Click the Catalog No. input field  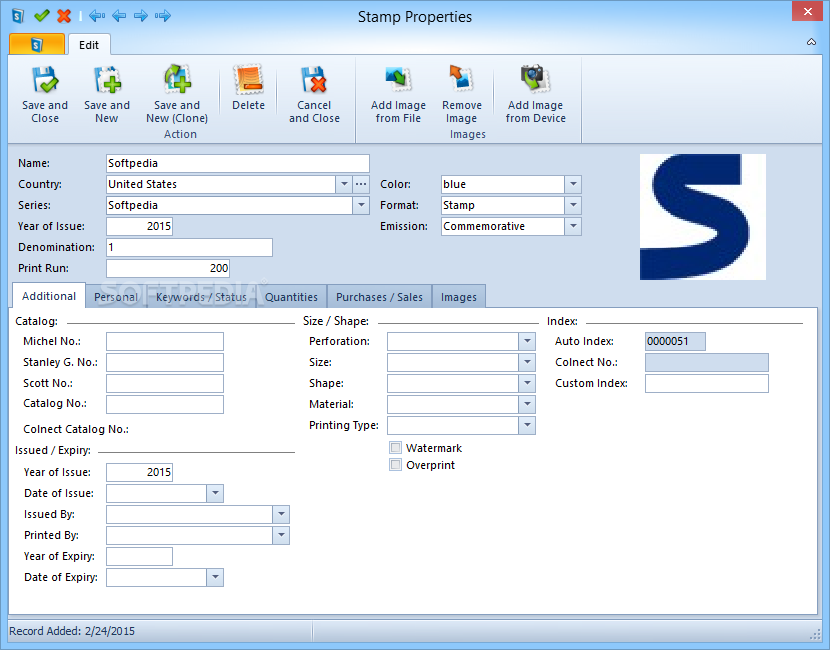pos(165,404)
